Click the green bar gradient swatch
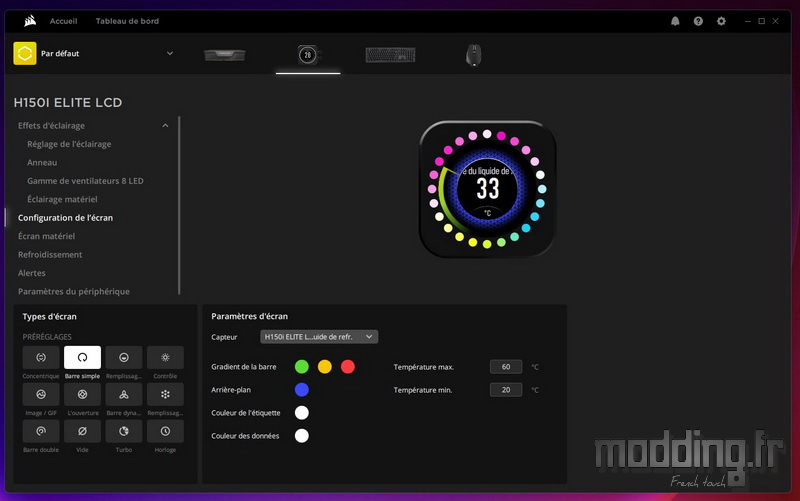The image size is (800, 501). coord(302,366)
